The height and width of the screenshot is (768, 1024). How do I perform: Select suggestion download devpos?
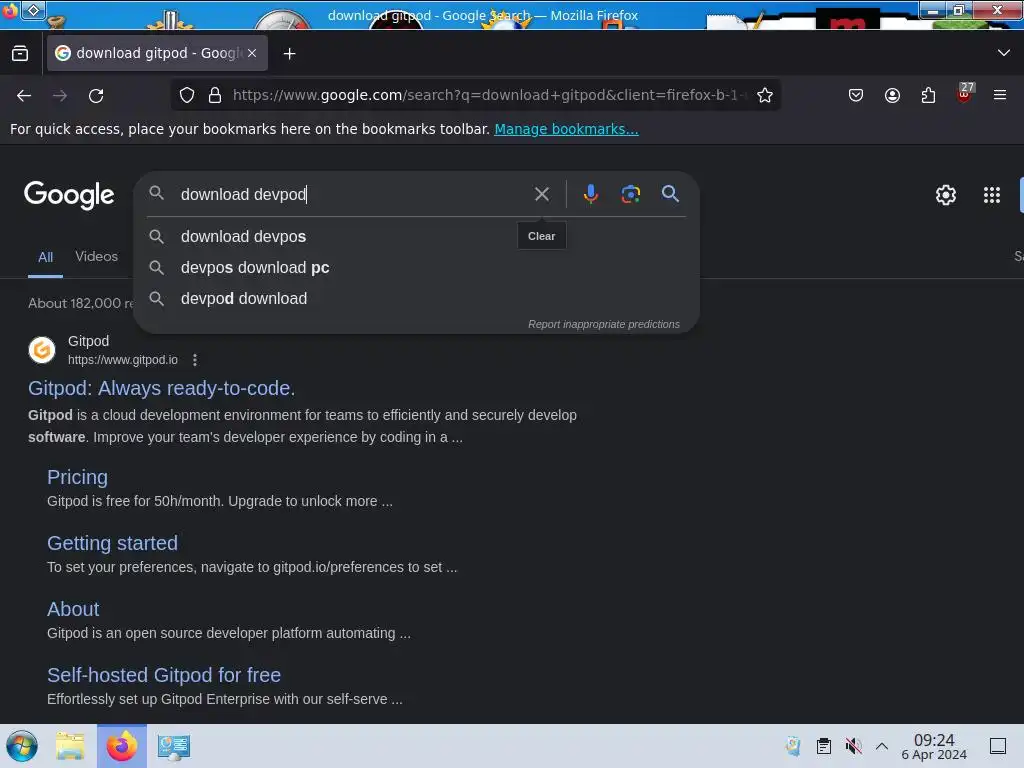point(416,236)
